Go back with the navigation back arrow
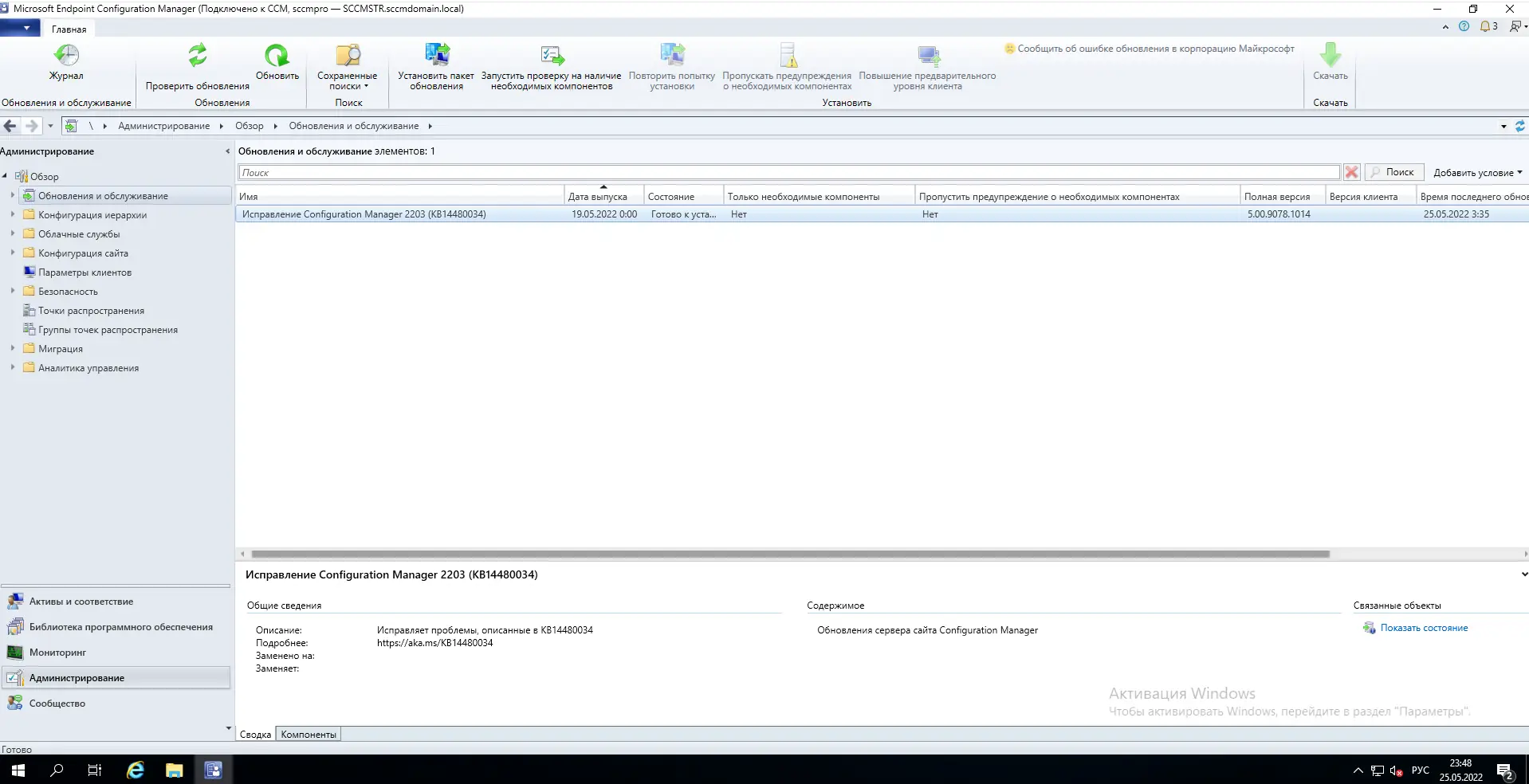This screenshot has width=1529, height=784. point(10,126)
